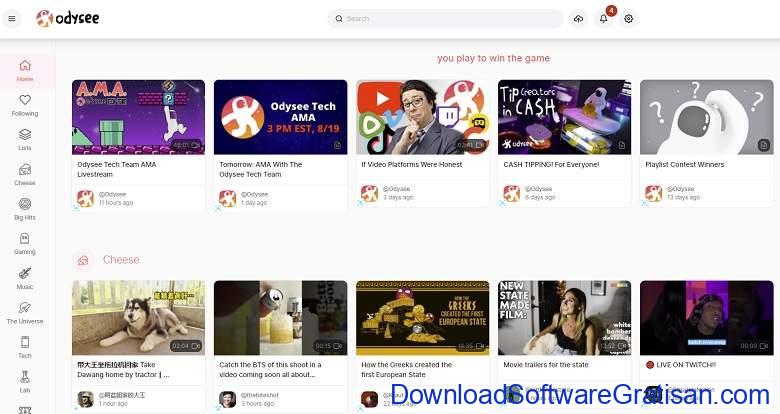780x414 pixels.
Task: Click @thebiteshot channel avatar
Action: tap(227, 399)
